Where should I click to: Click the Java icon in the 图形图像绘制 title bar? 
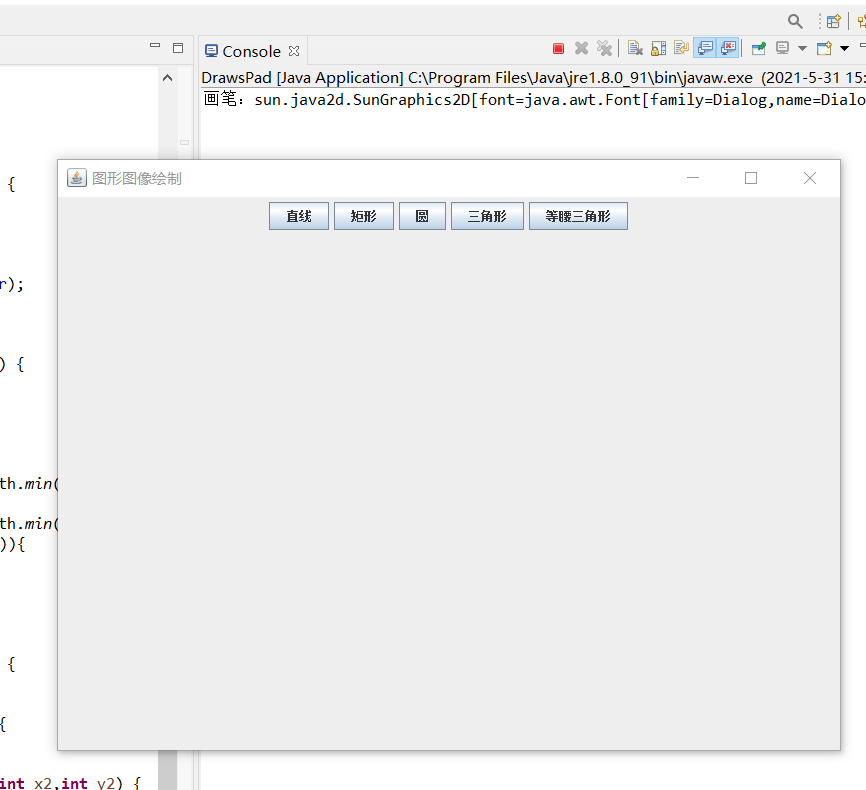[77, 178]
